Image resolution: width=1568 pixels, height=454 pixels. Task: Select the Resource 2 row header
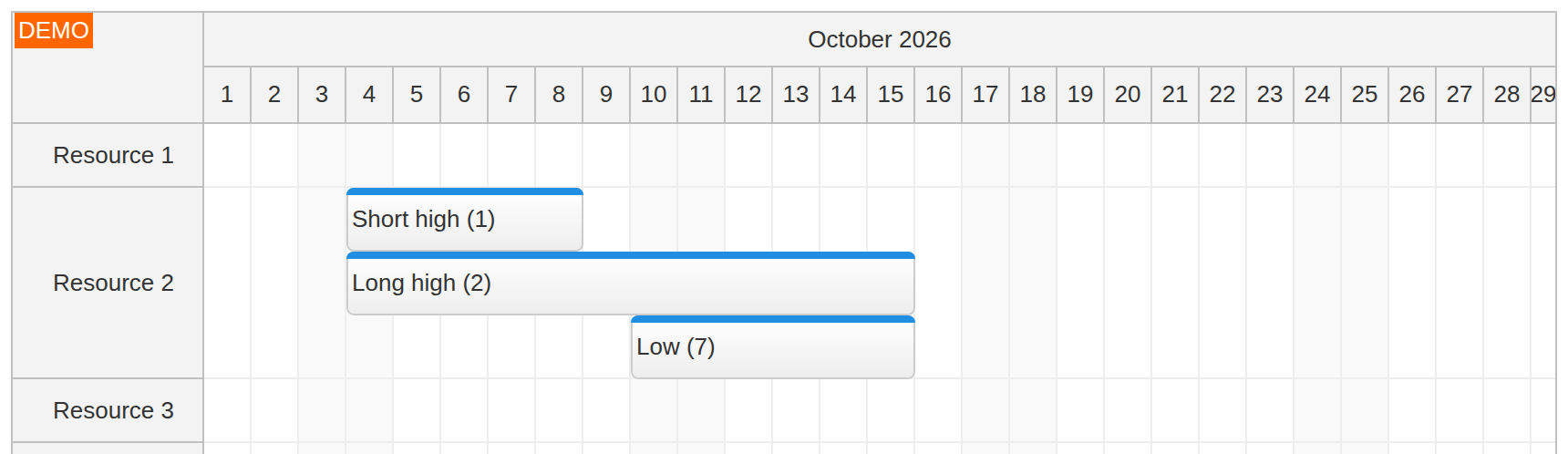(x=108, y=284)
